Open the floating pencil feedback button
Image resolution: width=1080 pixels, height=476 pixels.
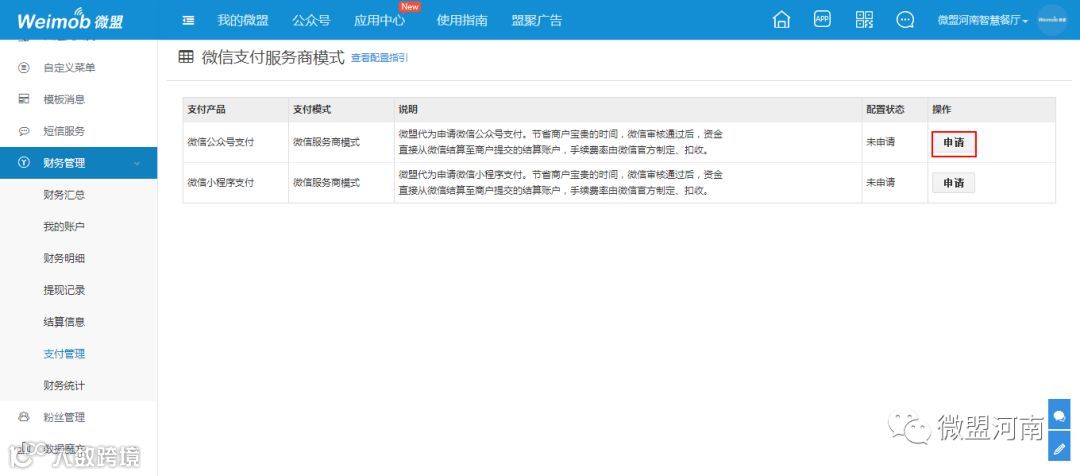pos(1059,447)
